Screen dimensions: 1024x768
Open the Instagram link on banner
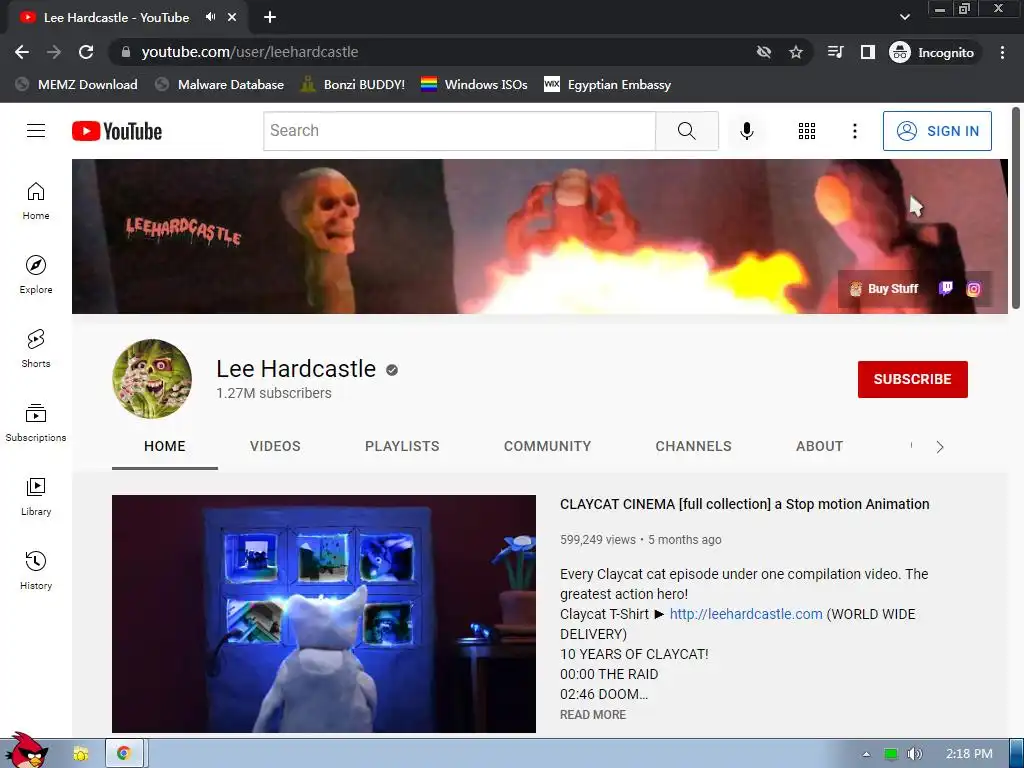pos(973,289)
